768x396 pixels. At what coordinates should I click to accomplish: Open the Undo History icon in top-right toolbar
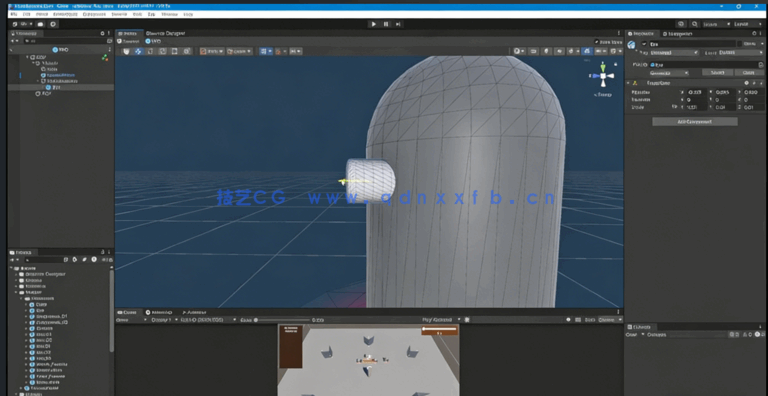[681, 24]
